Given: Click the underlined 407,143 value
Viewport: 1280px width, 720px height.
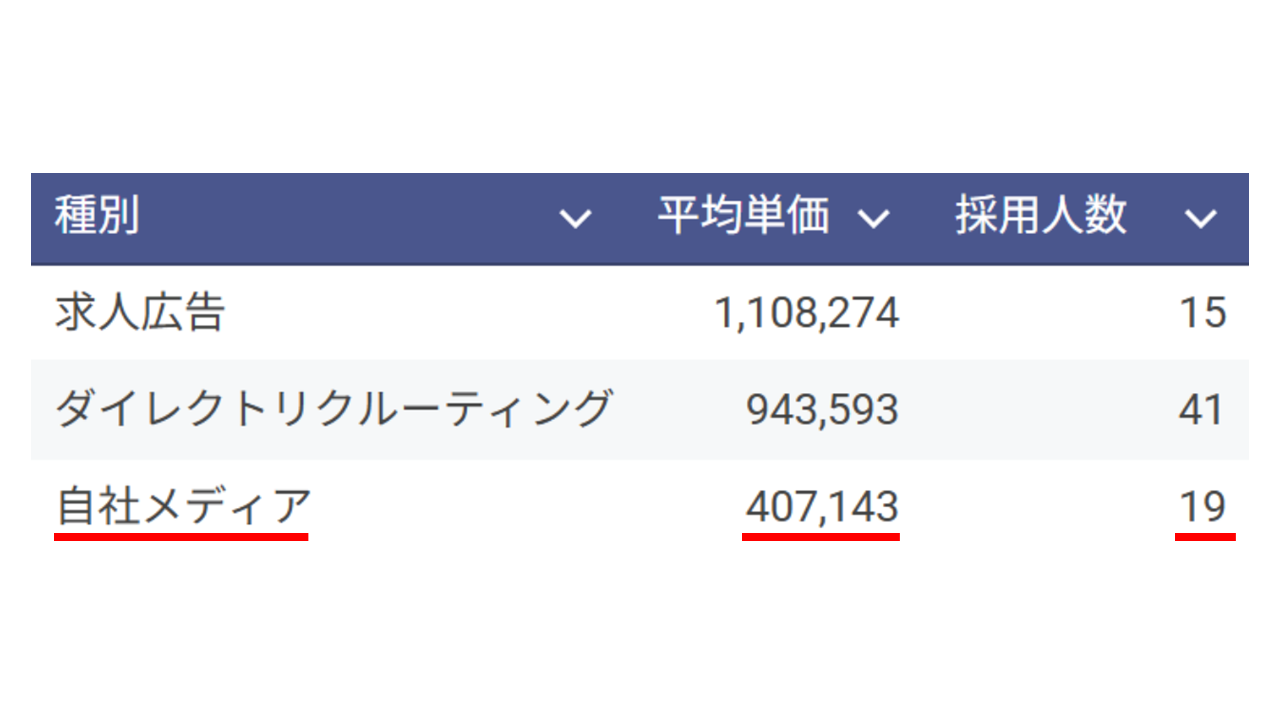Looking at the screenshot, I should coord(822,506).
